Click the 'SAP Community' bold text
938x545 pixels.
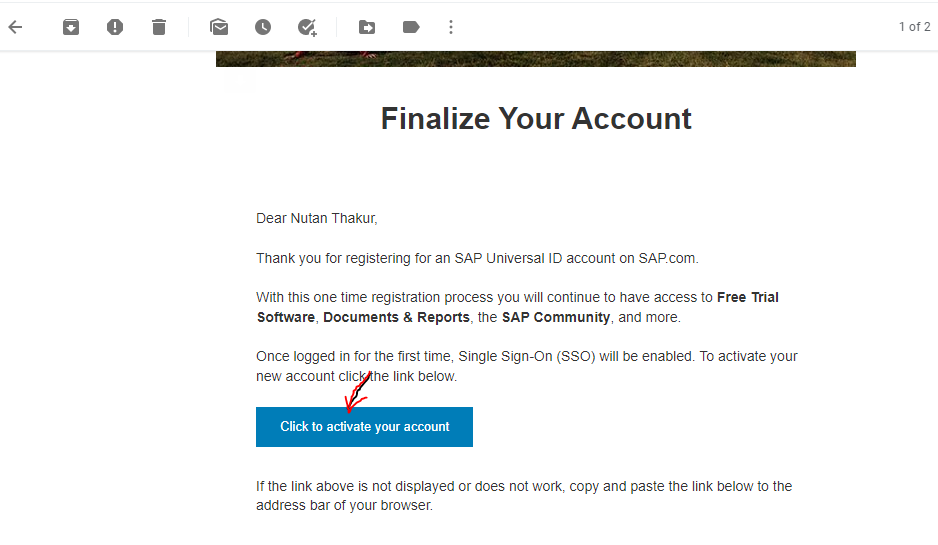(556, 317)
